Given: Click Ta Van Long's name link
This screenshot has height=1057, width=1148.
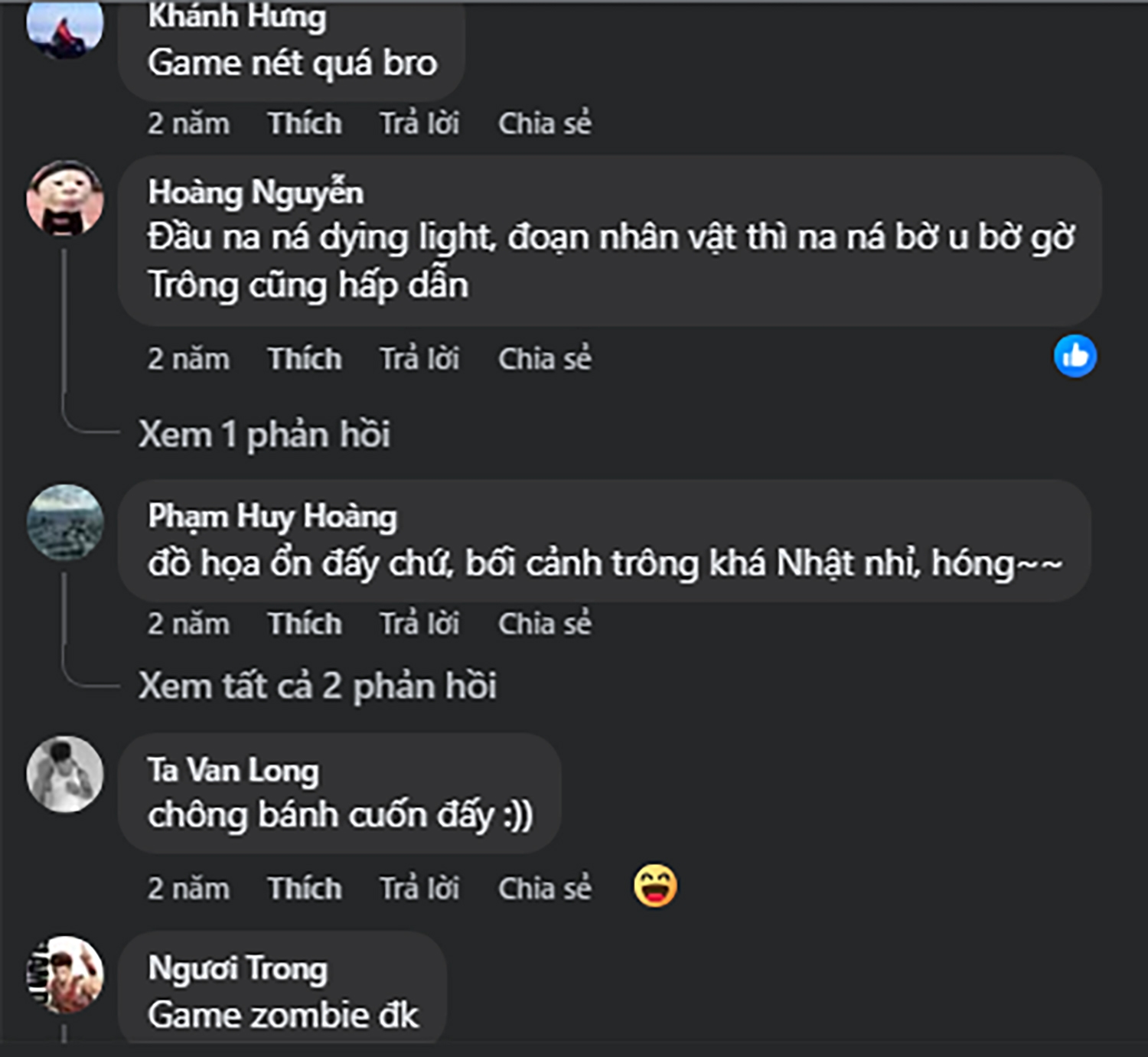Looking at the screenshot, I should (233, 770).
